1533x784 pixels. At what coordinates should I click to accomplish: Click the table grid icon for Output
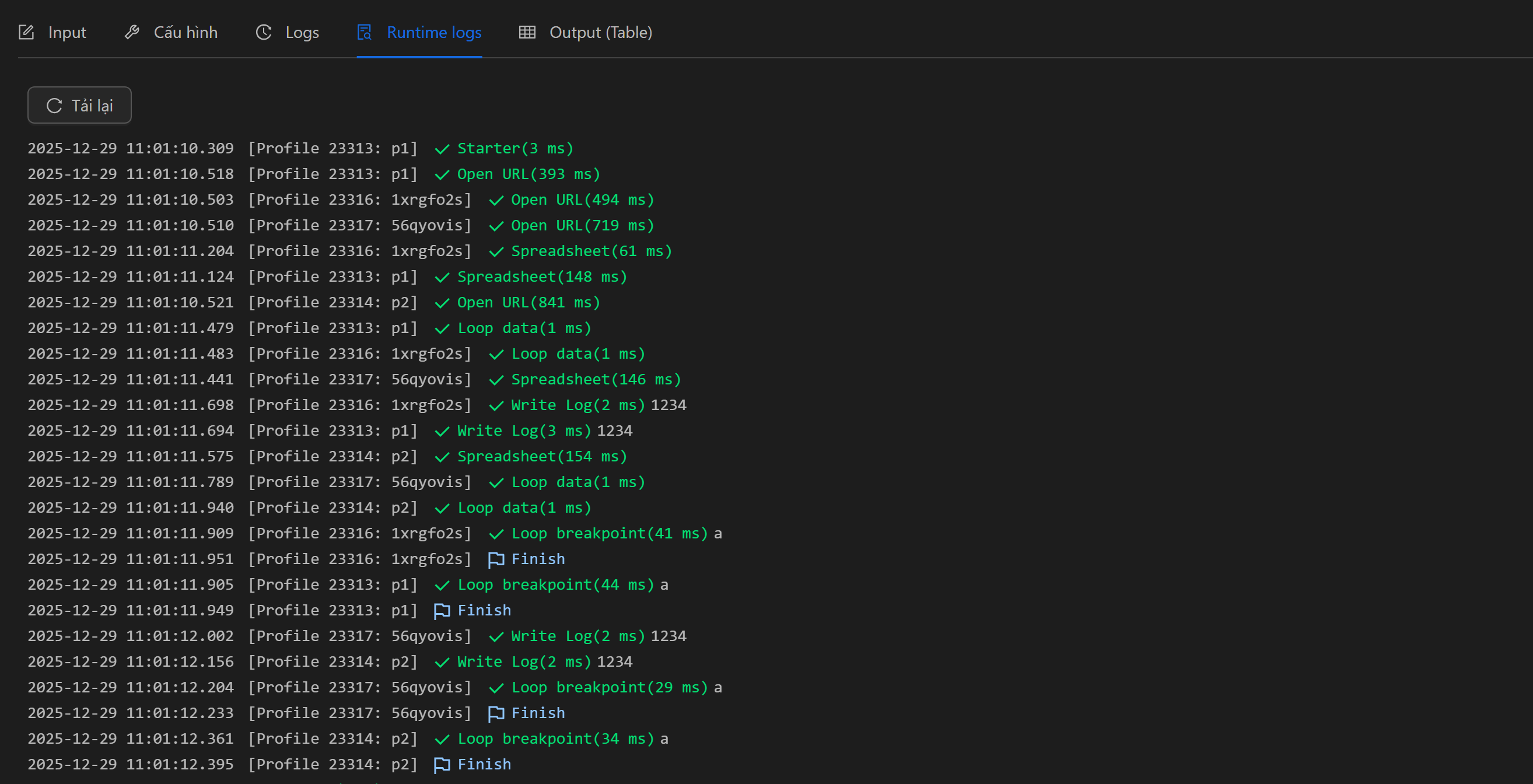click(527, 32)
